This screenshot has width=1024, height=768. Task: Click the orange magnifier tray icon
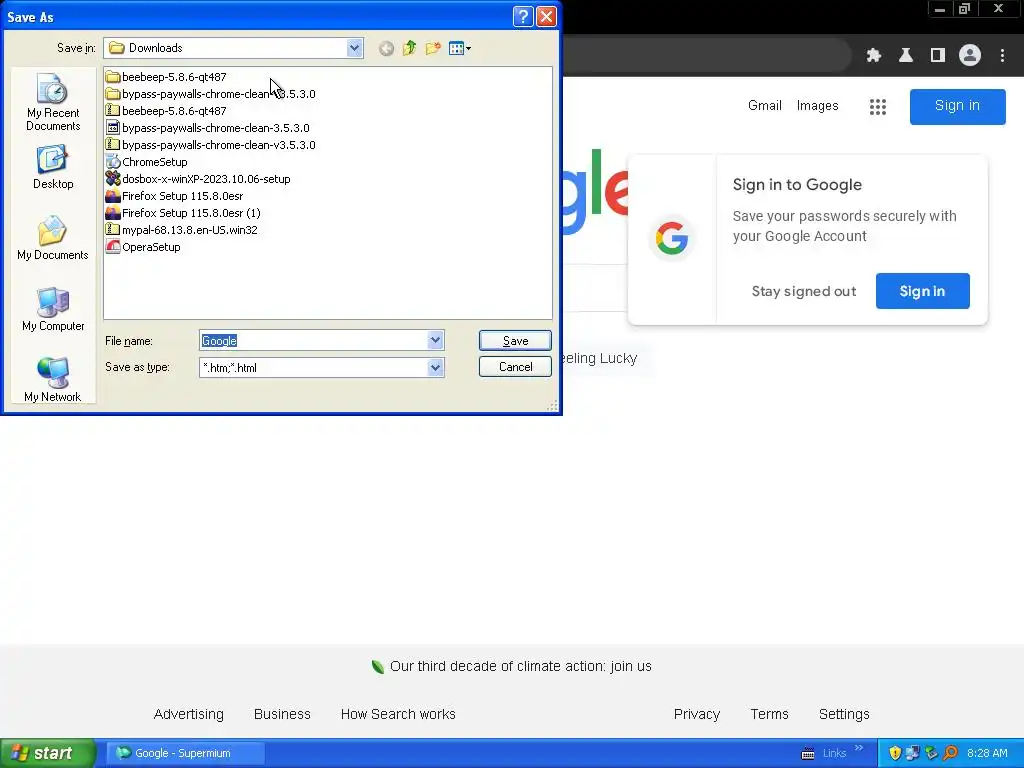pos(950,754)
